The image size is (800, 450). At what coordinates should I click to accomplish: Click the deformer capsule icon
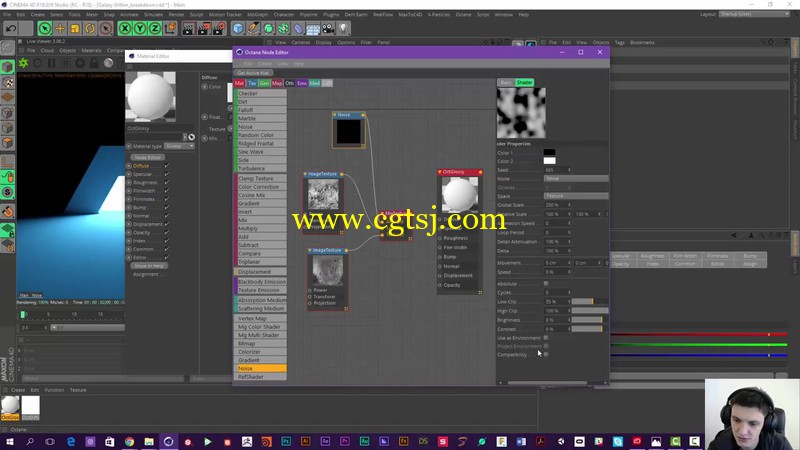click(x=298, y=29)
